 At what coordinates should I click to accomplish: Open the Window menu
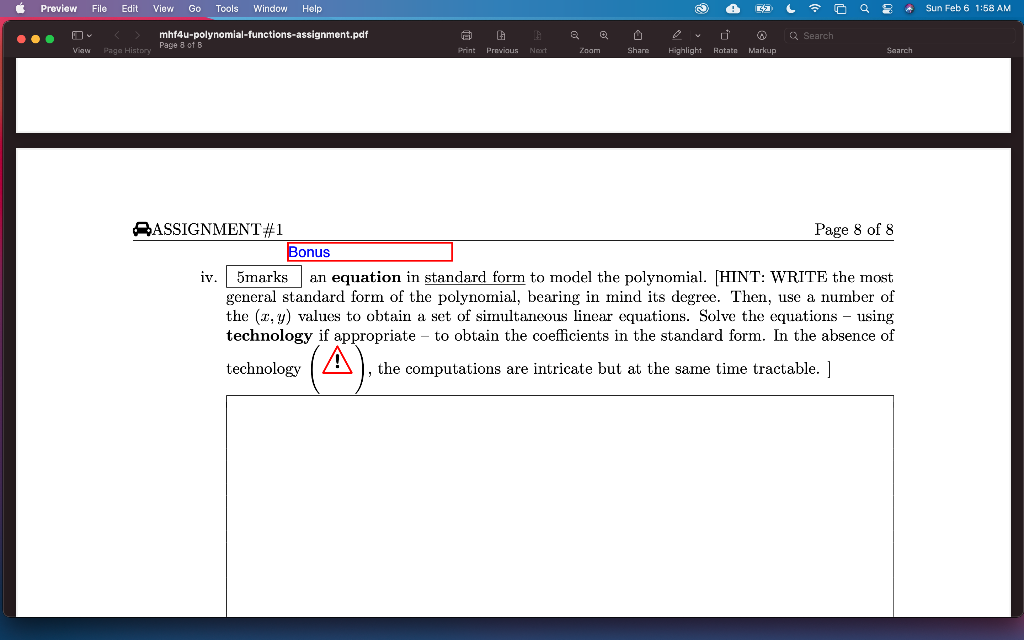270,8
